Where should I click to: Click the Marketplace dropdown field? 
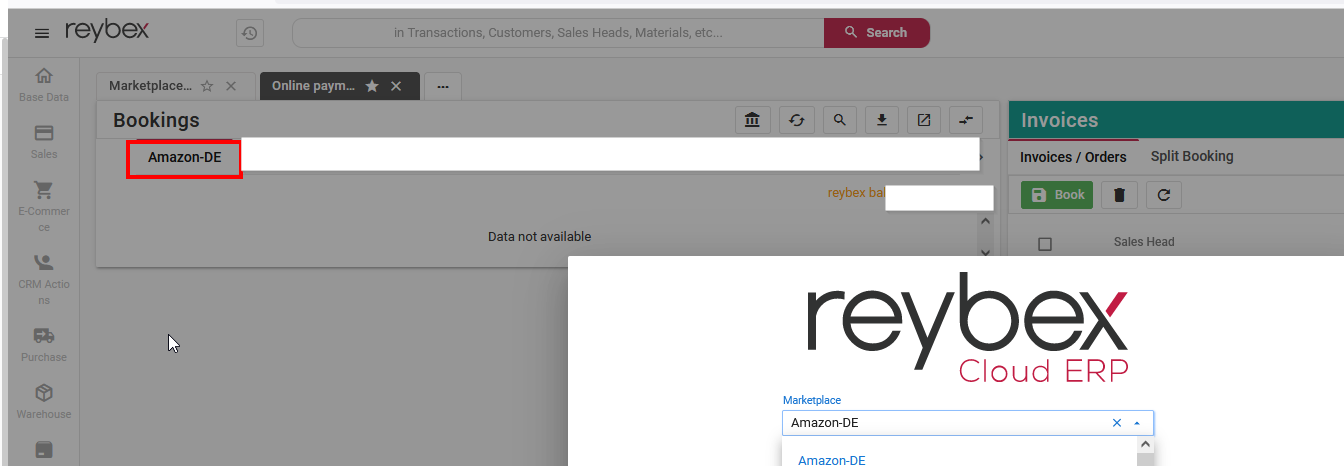[968, 423]
